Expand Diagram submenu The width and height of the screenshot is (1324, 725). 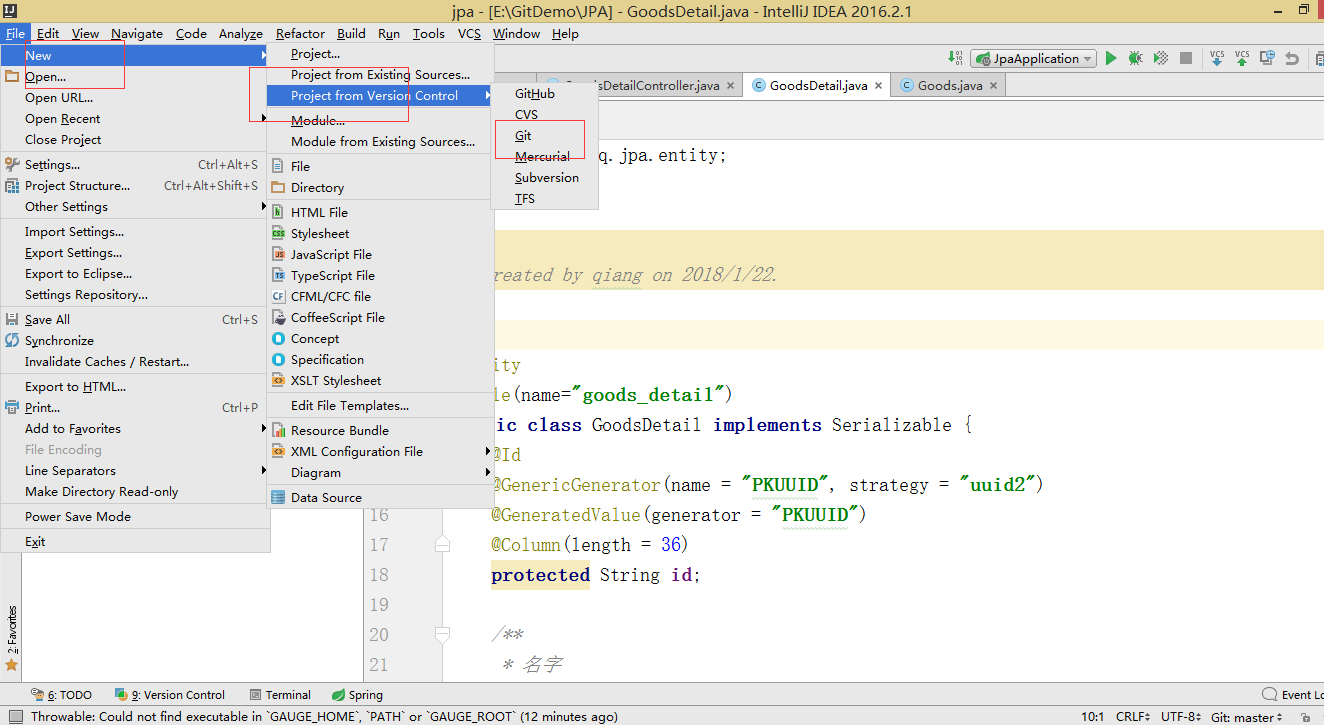(x=380, y=473)
